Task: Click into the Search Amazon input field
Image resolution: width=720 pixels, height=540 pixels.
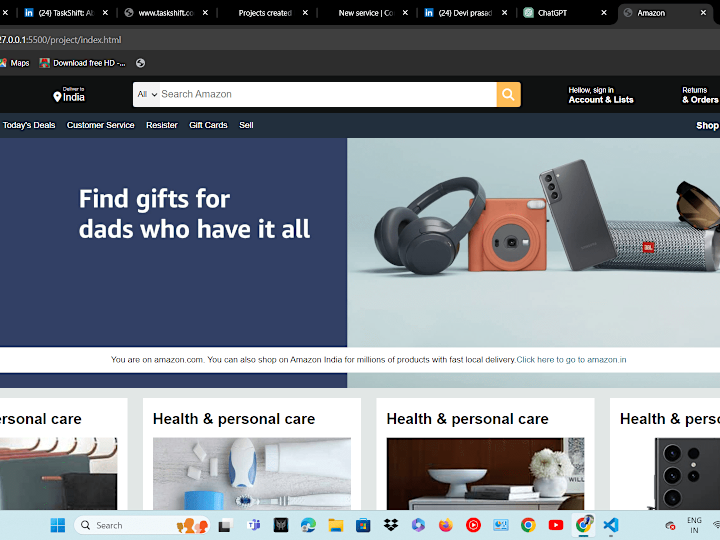Action: pos(328,94)
